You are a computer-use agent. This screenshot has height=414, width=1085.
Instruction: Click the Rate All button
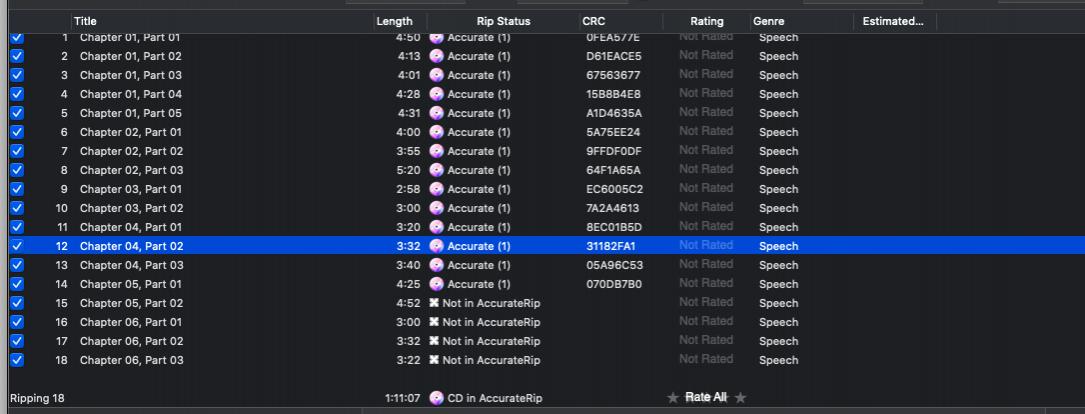[706, 398]
